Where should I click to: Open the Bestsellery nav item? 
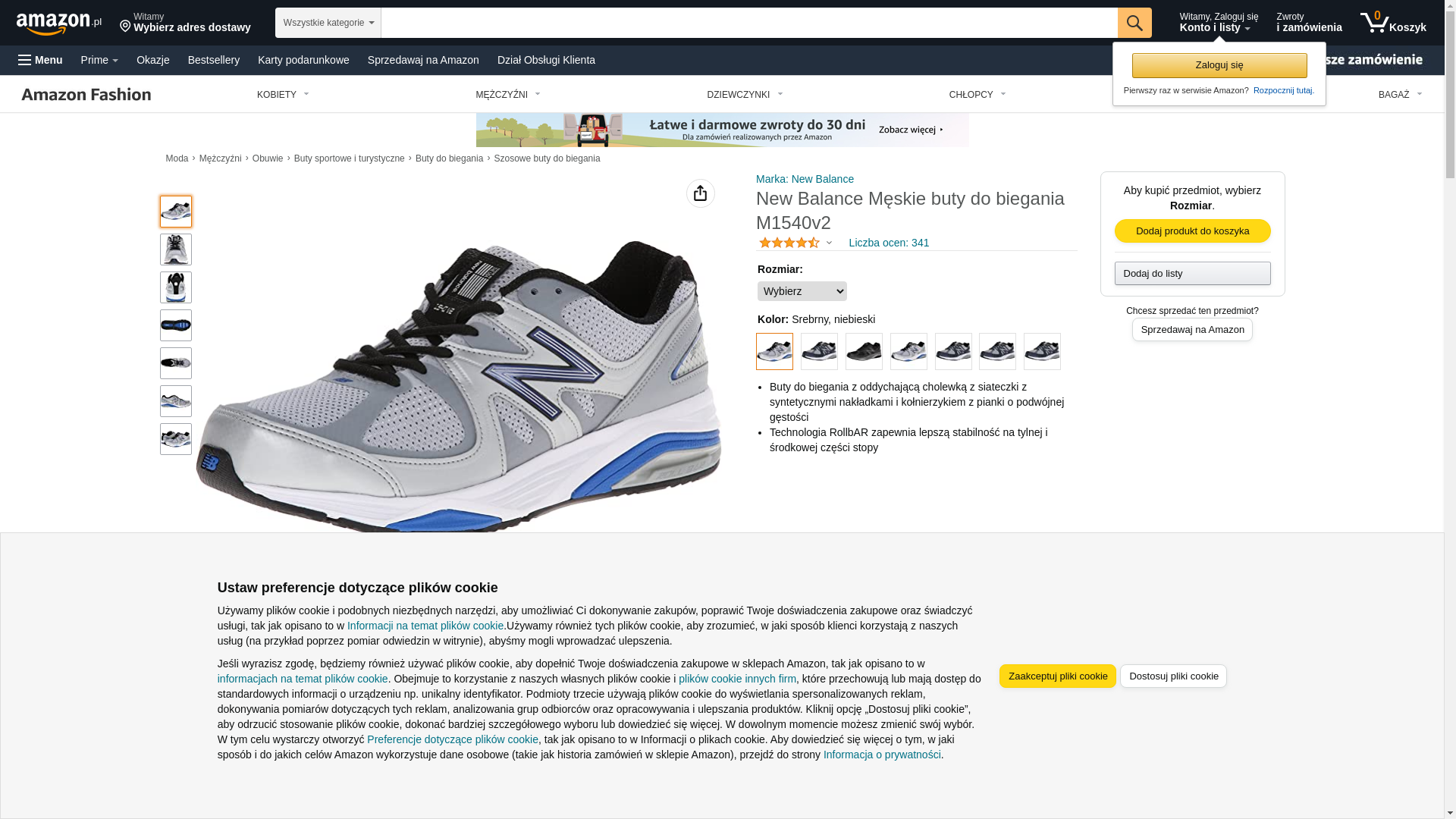[214, 60]
